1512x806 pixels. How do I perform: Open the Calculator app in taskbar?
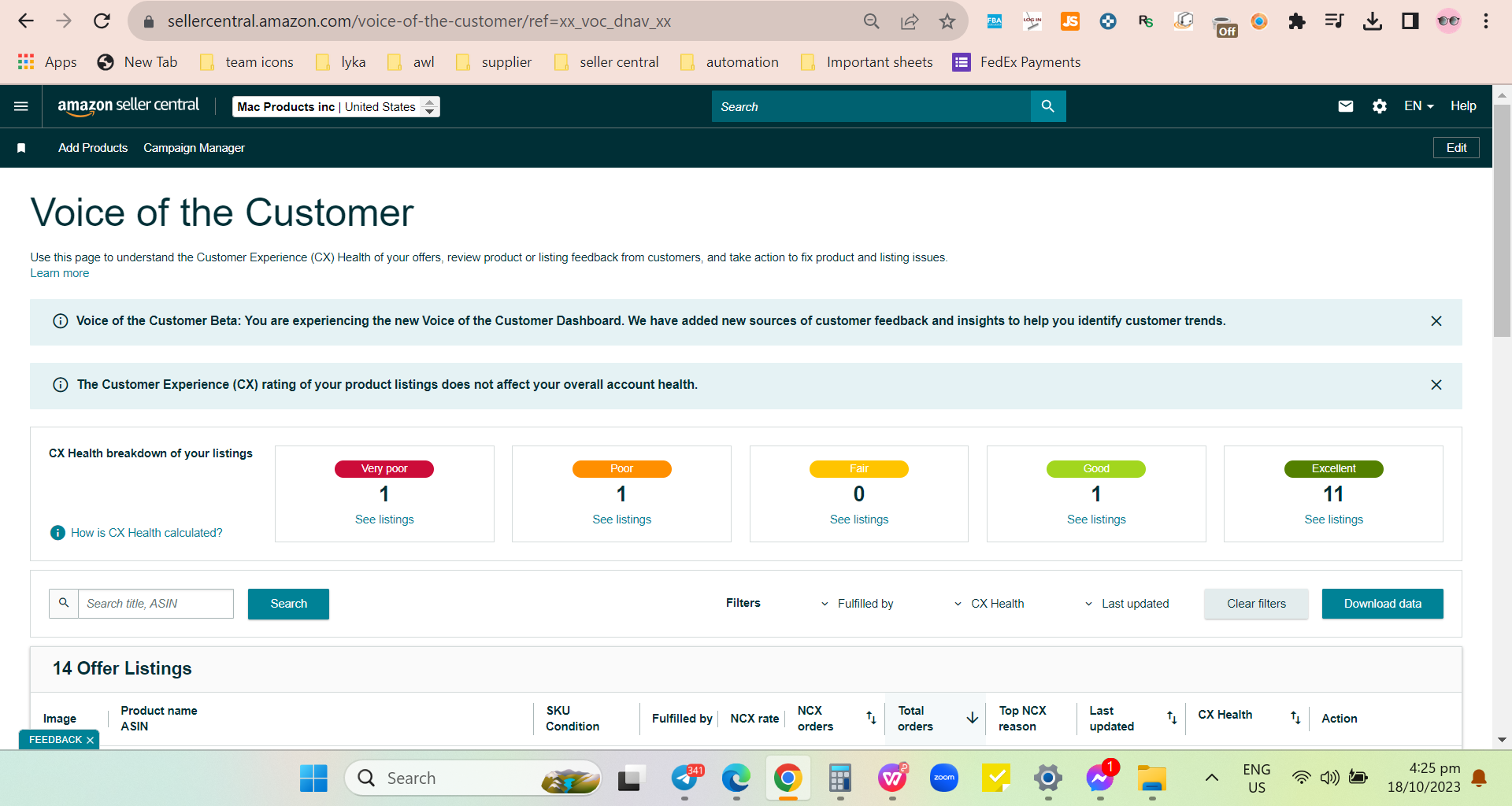[839, 778]
